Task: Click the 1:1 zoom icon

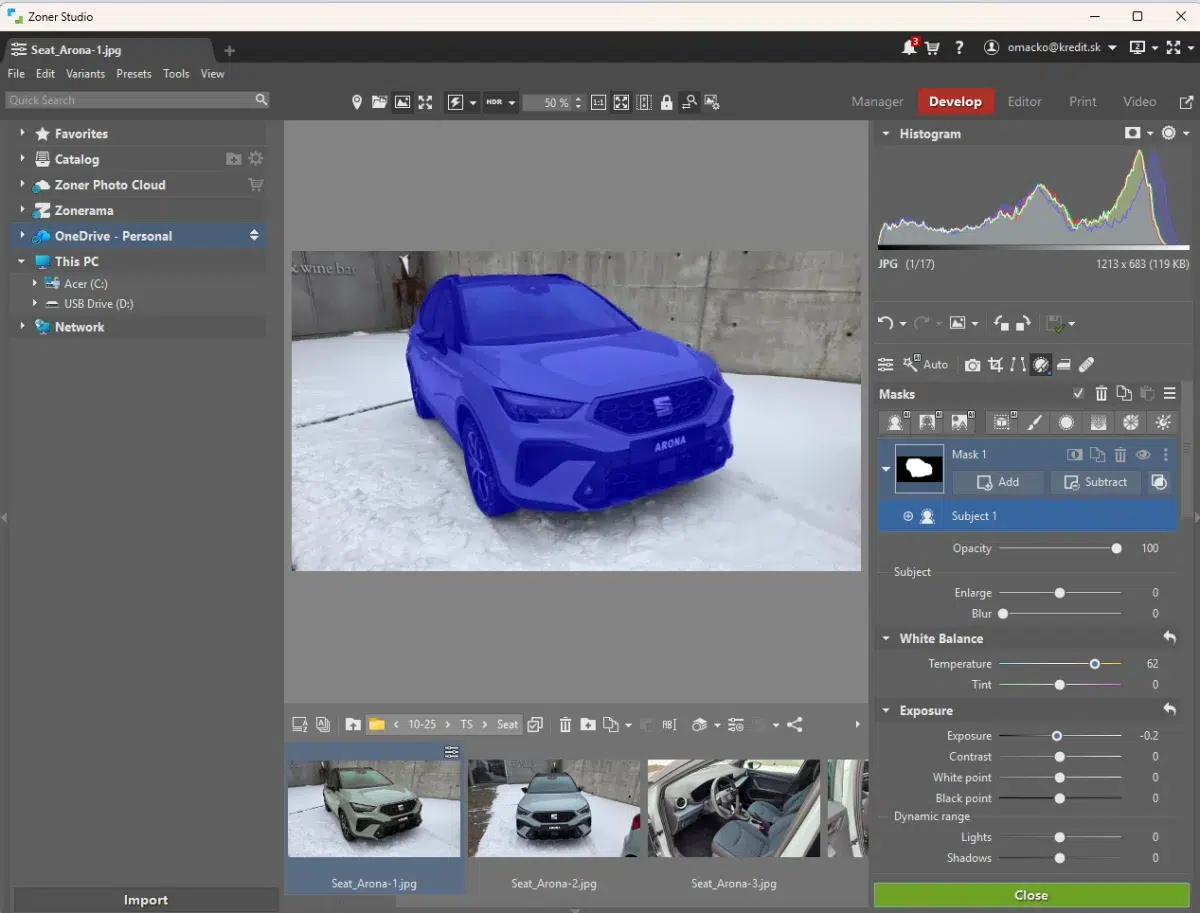Action: 598,102
